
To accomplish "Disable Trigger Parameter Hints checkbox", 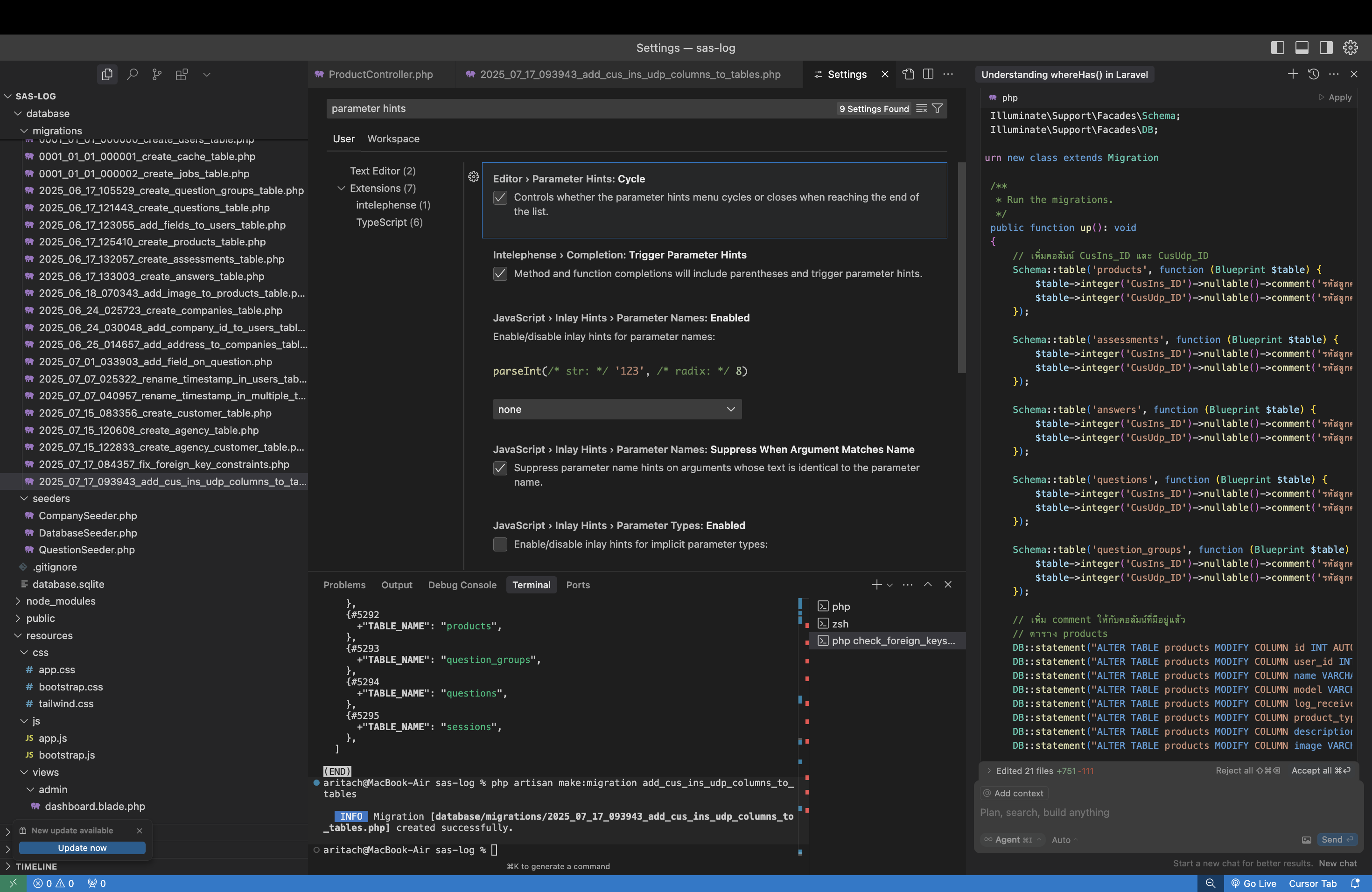I will (x=500, y=274).
